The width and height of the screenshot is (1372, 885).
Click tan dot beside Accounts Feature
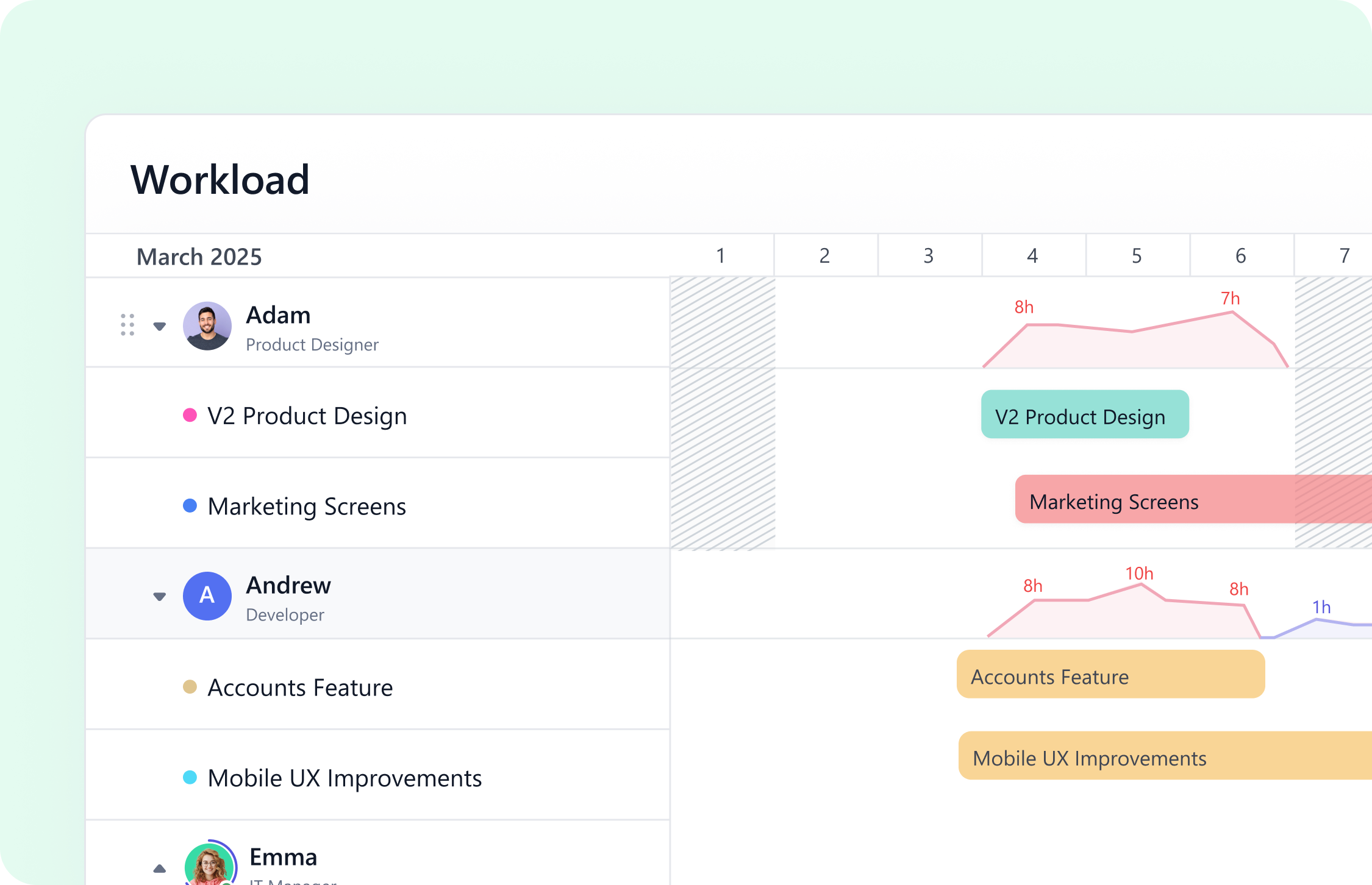(190, 687)
